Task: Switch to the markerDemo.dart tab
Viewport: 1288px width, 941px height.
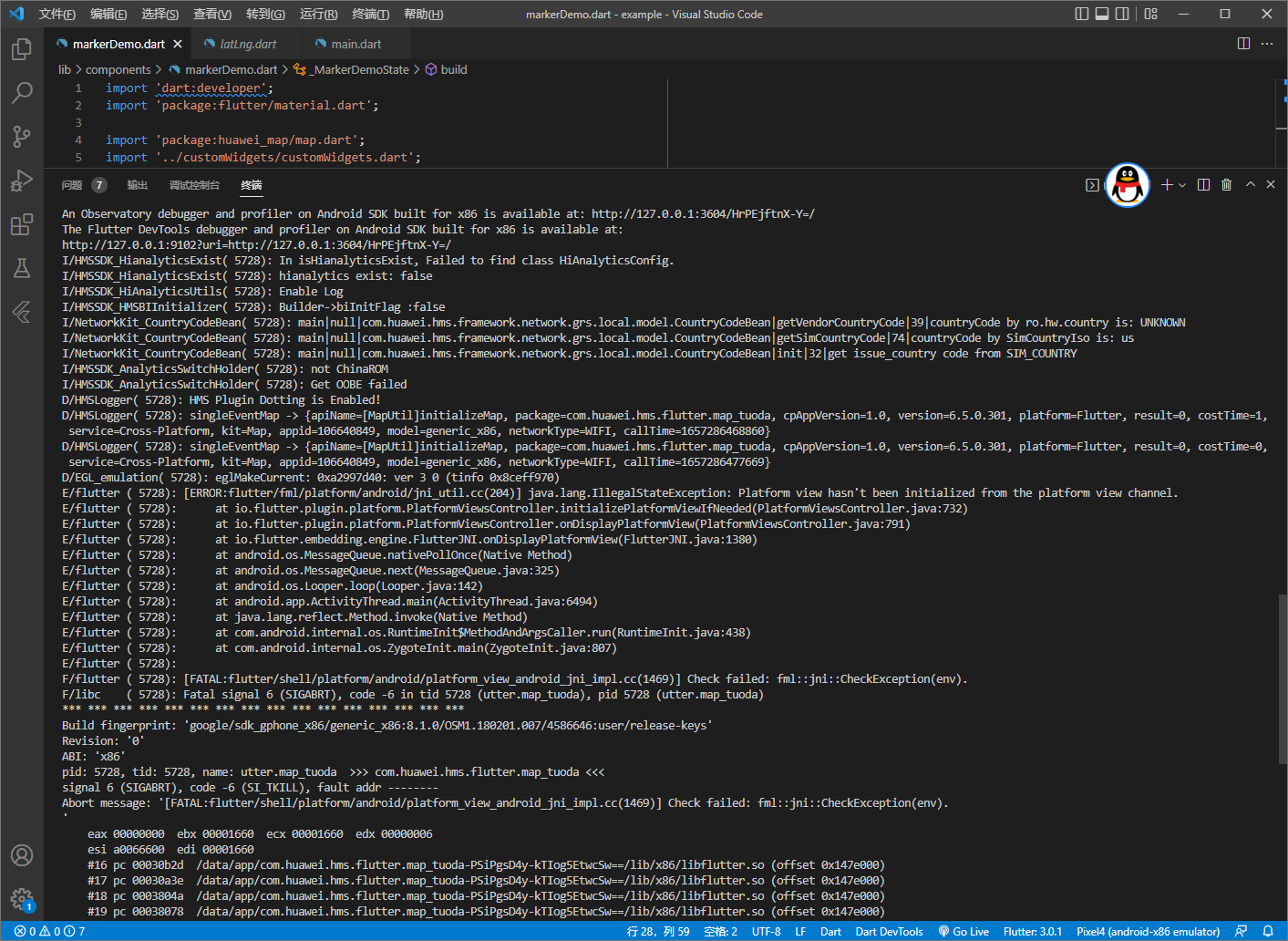Action: click(118, 44)
